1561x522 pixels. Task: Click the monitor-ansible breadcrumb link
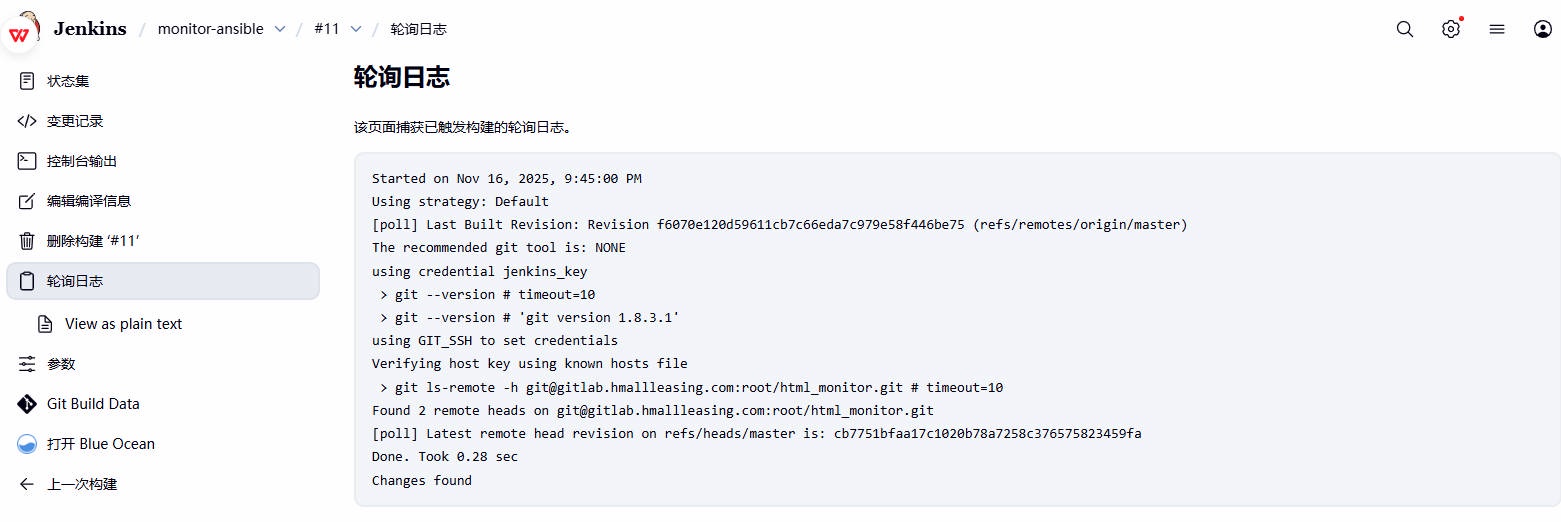click(x=210, y=29)
